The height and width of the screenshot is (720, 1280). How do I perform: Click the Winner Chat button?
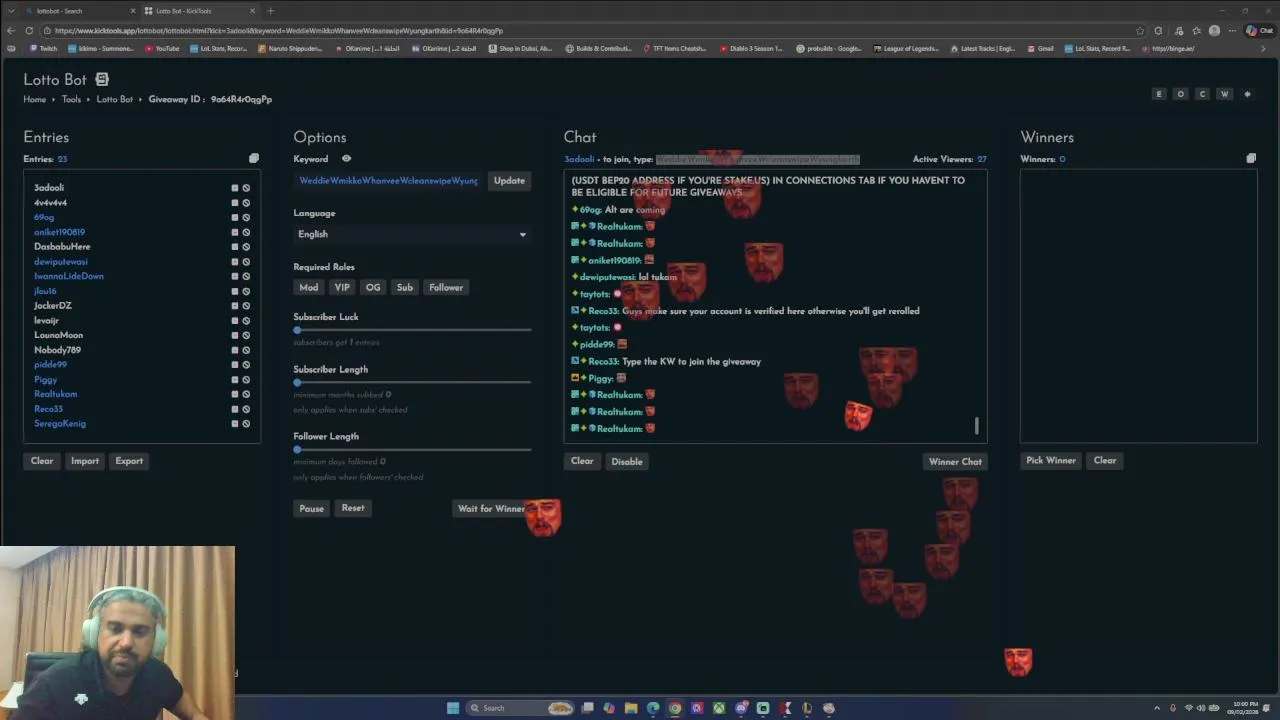coord(955,462)
